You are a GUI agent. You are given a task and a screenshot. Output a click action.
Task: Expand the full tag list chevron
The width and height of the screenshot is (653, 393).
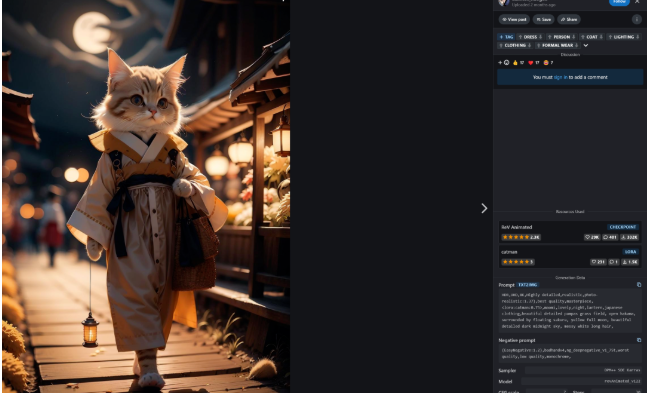click(x=586, y=45)
